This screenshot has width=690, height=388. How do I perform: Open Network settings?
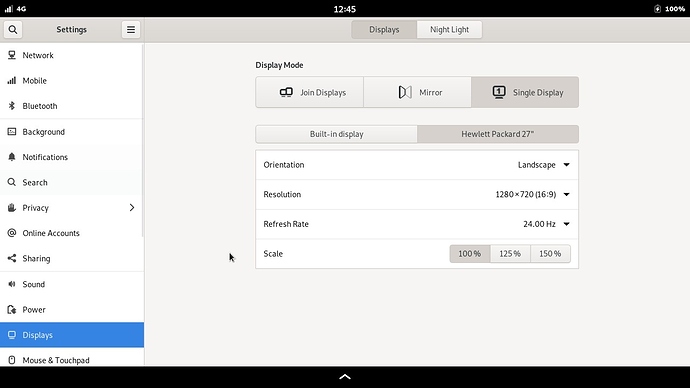click(x=71, y=55)
